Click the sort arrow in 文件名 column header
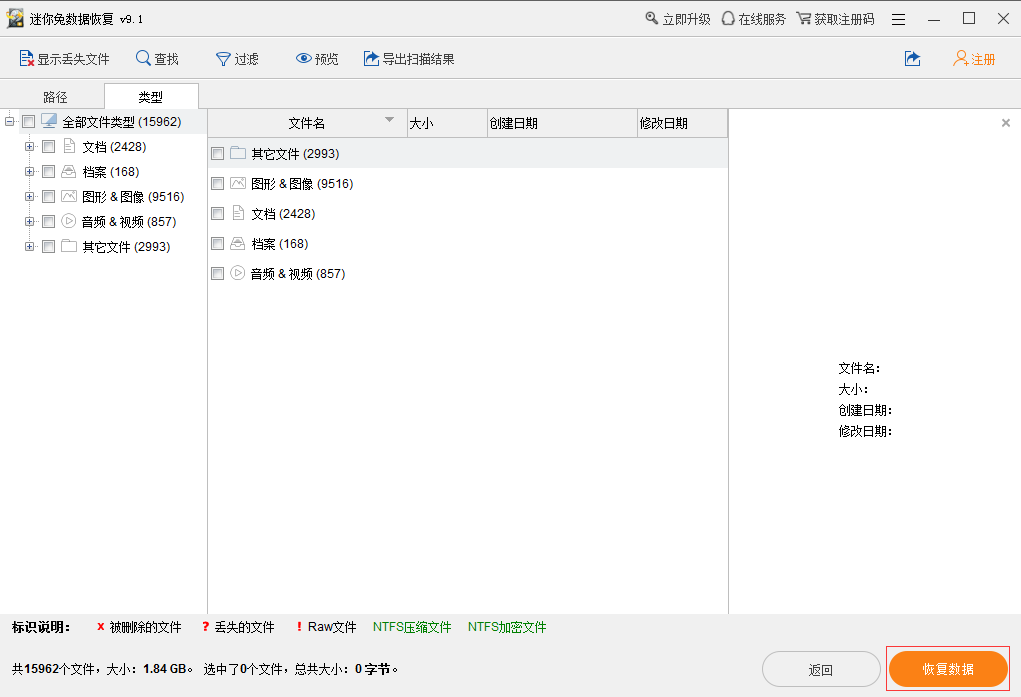 [x=389, y=119]
